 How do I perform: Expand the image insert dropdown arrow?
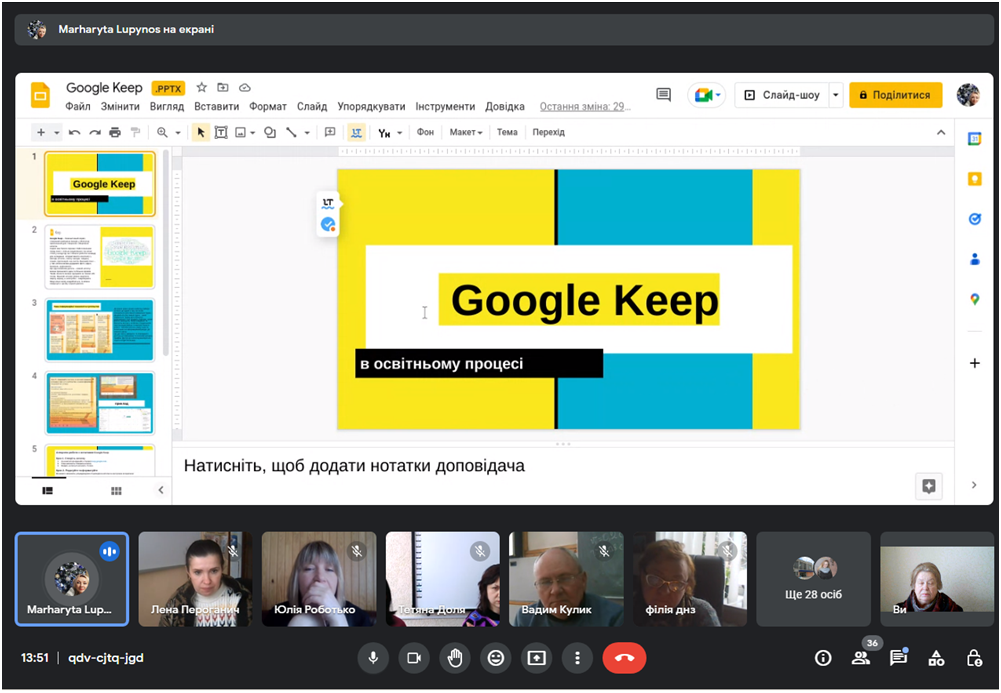[253, 133]
